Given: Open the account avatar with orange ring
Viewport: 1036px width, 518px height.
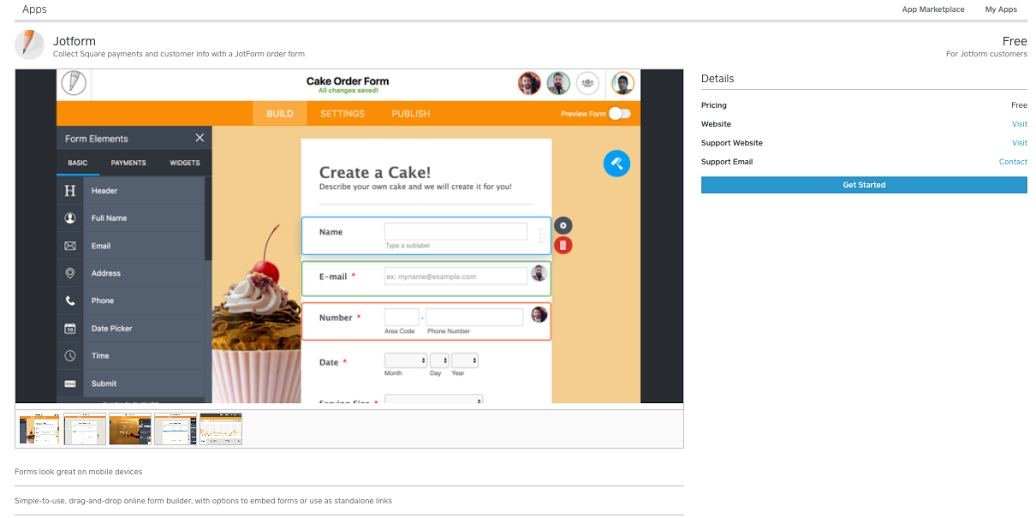Looking at the screenshot, I should (x=622, y=83).
